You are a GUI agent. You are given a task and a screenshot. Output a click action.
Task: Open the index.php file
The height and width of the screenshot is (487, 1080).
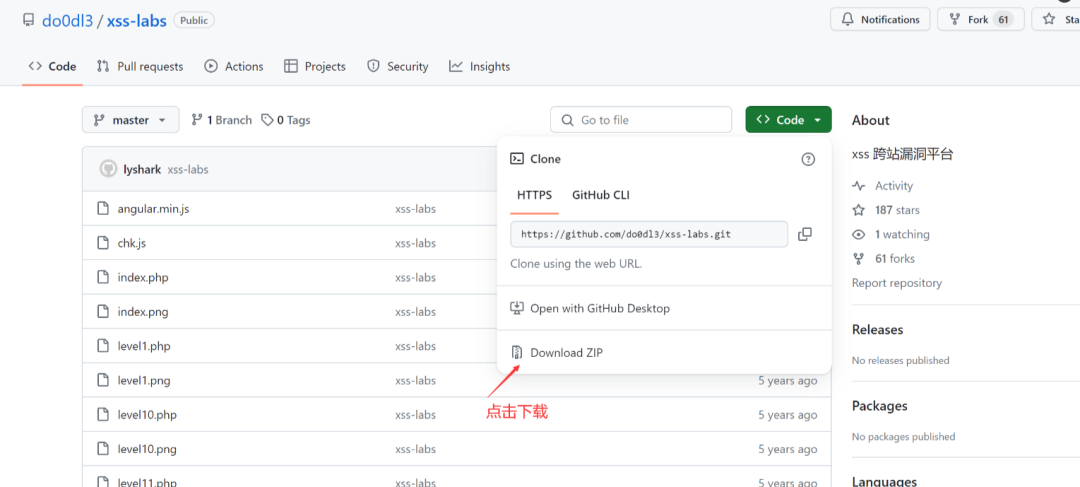(x=143, y=278)
